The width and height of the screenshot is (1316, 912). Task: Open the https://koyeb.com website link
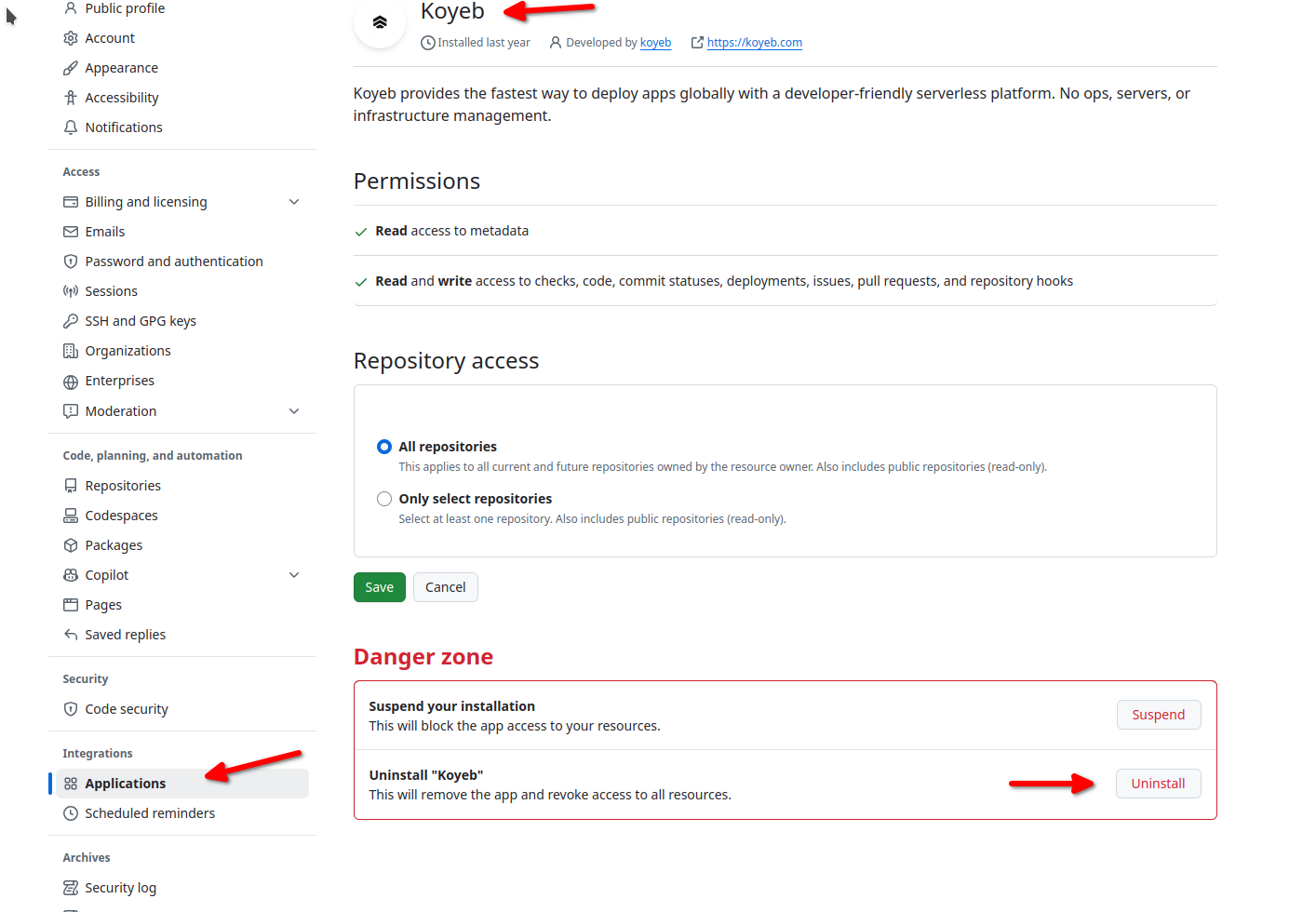[x=754, y=43]
